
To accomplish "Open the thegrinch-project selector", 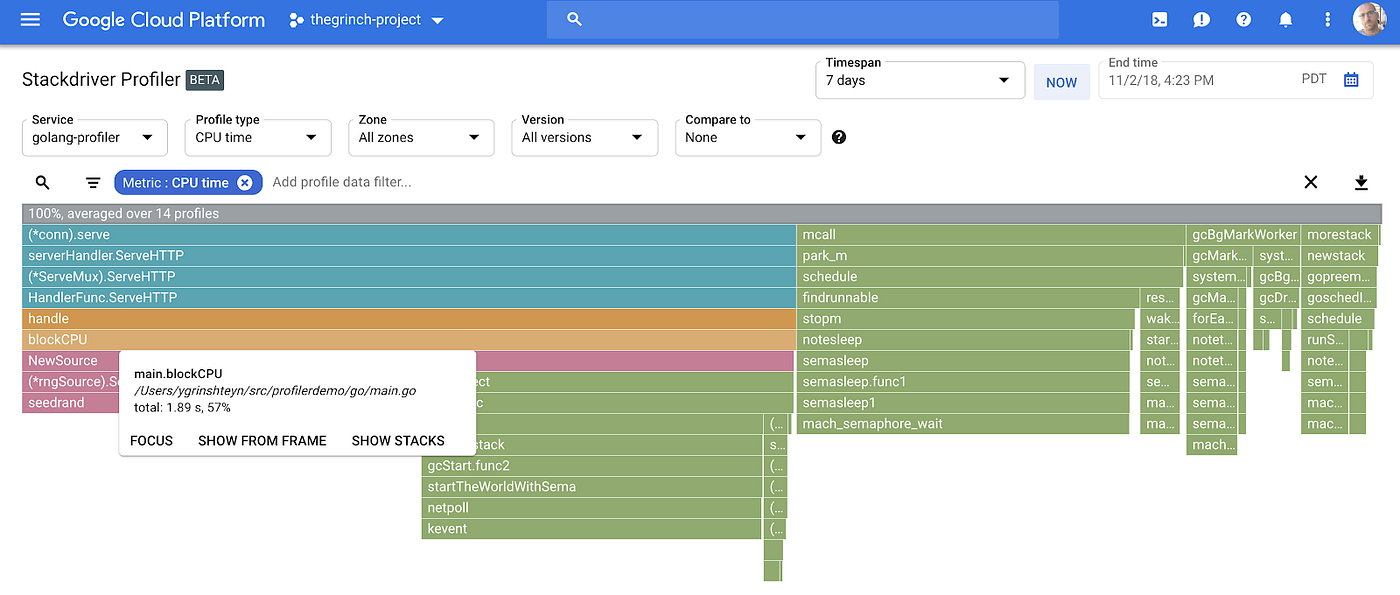I will click(365, 19).
